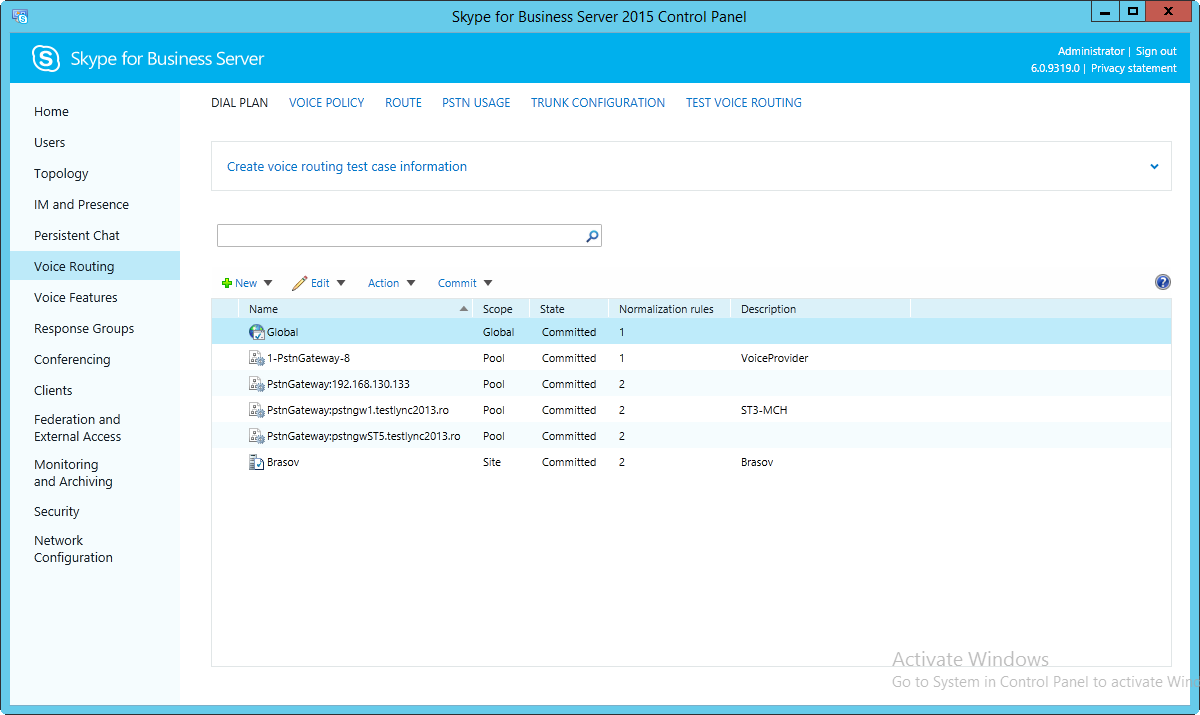Screen dimensions: 1200x715
Task: Click the Sign out link
Action: coord(1156,52)
